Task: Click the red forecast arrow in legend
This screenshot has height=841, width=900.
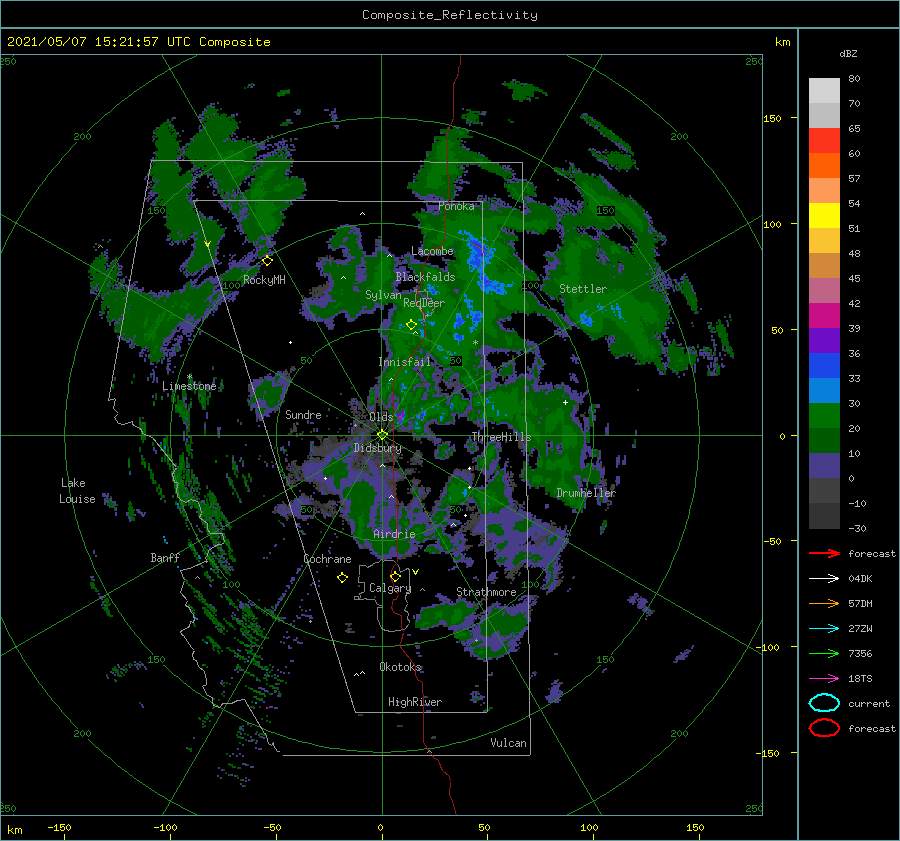Action: pos(824,553)
